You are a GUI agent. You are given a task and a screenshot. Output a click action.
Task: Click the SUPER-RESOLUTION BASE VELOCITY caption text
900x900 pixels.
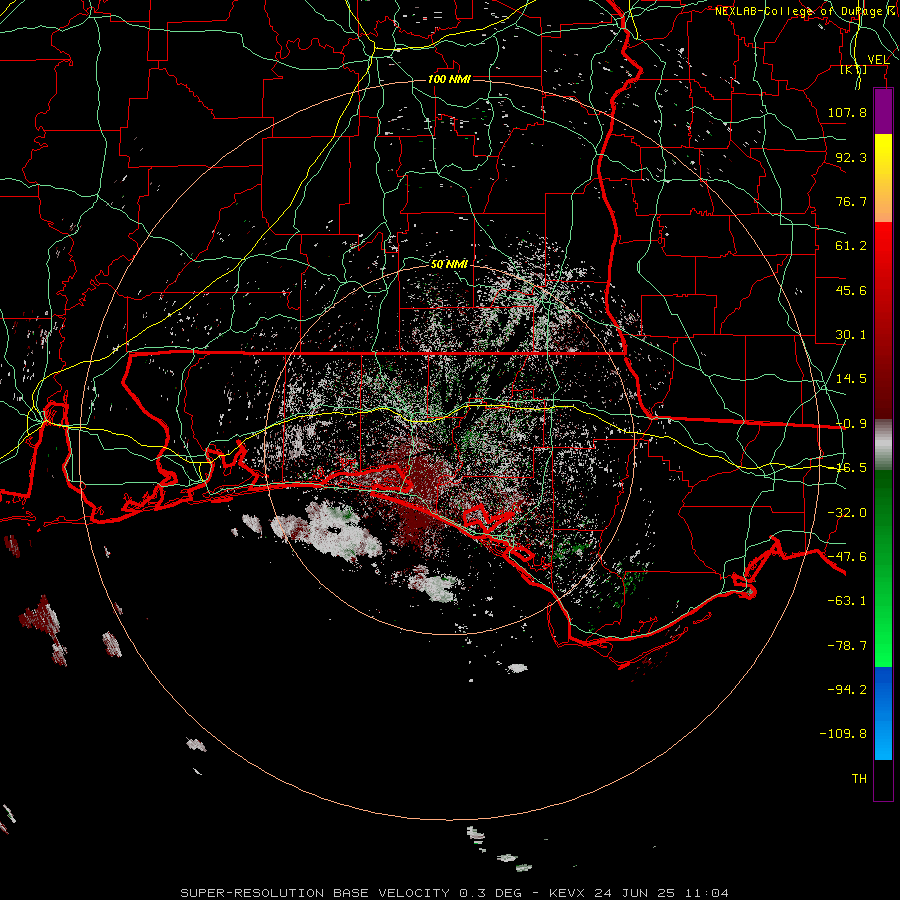[x=315, y=893]
